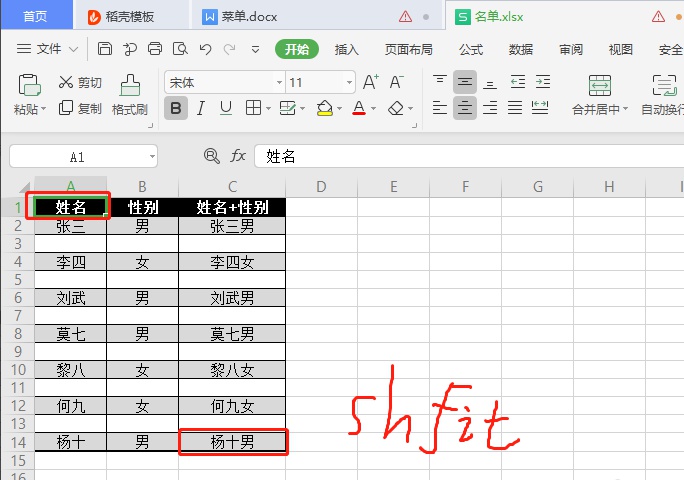684x480 pixels.
Task: Switch to the 数据 (Data) tab
Action: 520,49
